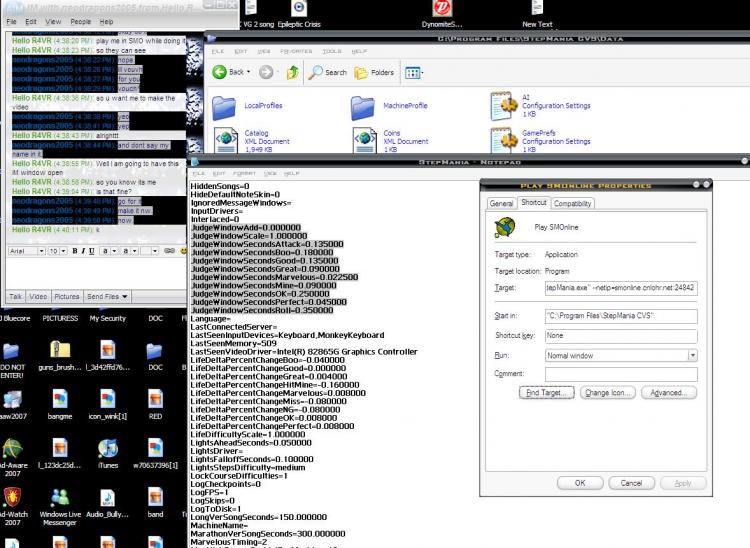750x548 pixels.
Task: Open the People menu in IM window
Action: (x=80, y=22)
